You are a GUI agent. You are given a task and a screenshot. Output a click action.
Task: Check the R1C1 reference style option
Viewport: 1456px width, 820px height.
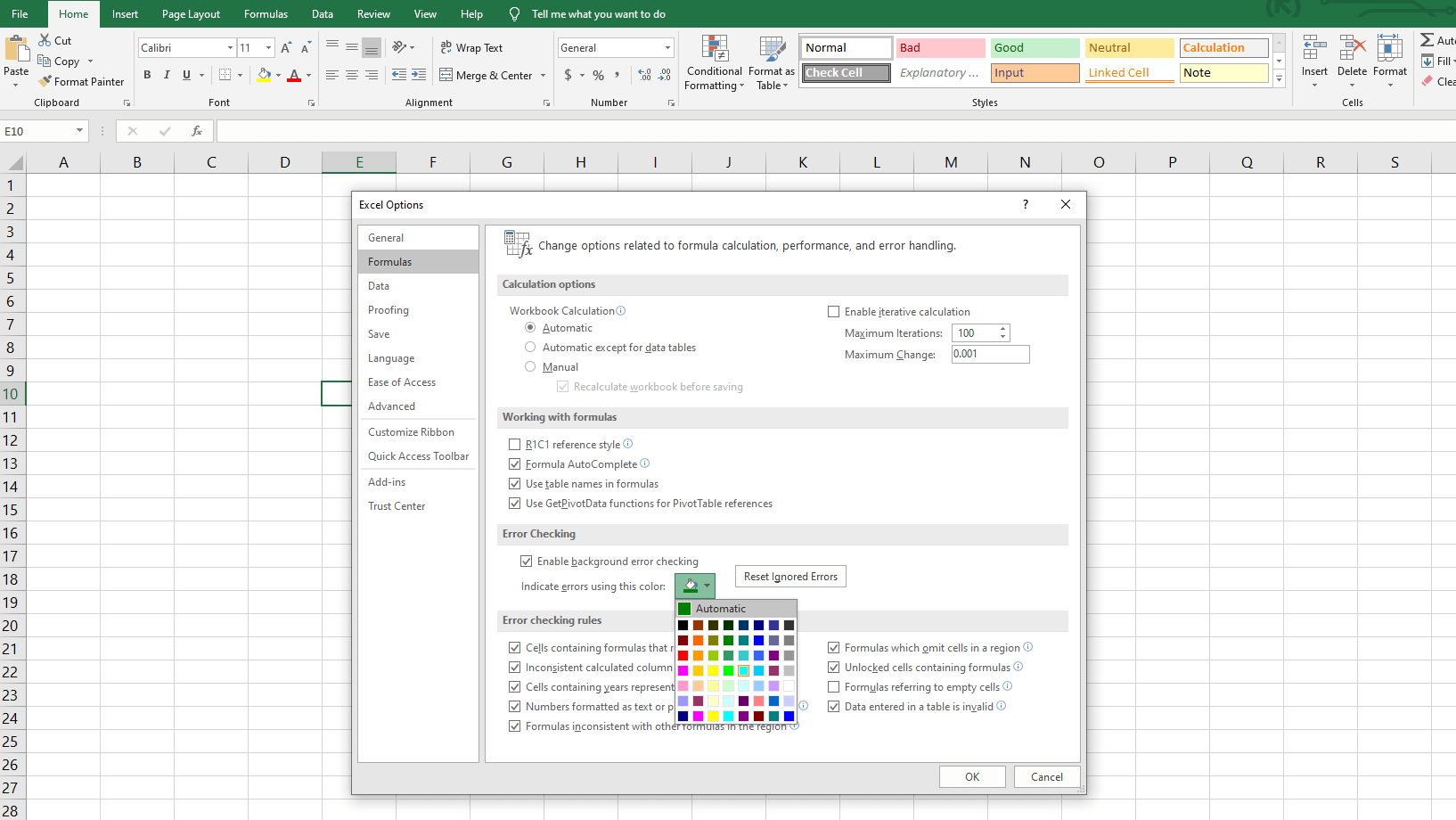click(x=515, y=444)
